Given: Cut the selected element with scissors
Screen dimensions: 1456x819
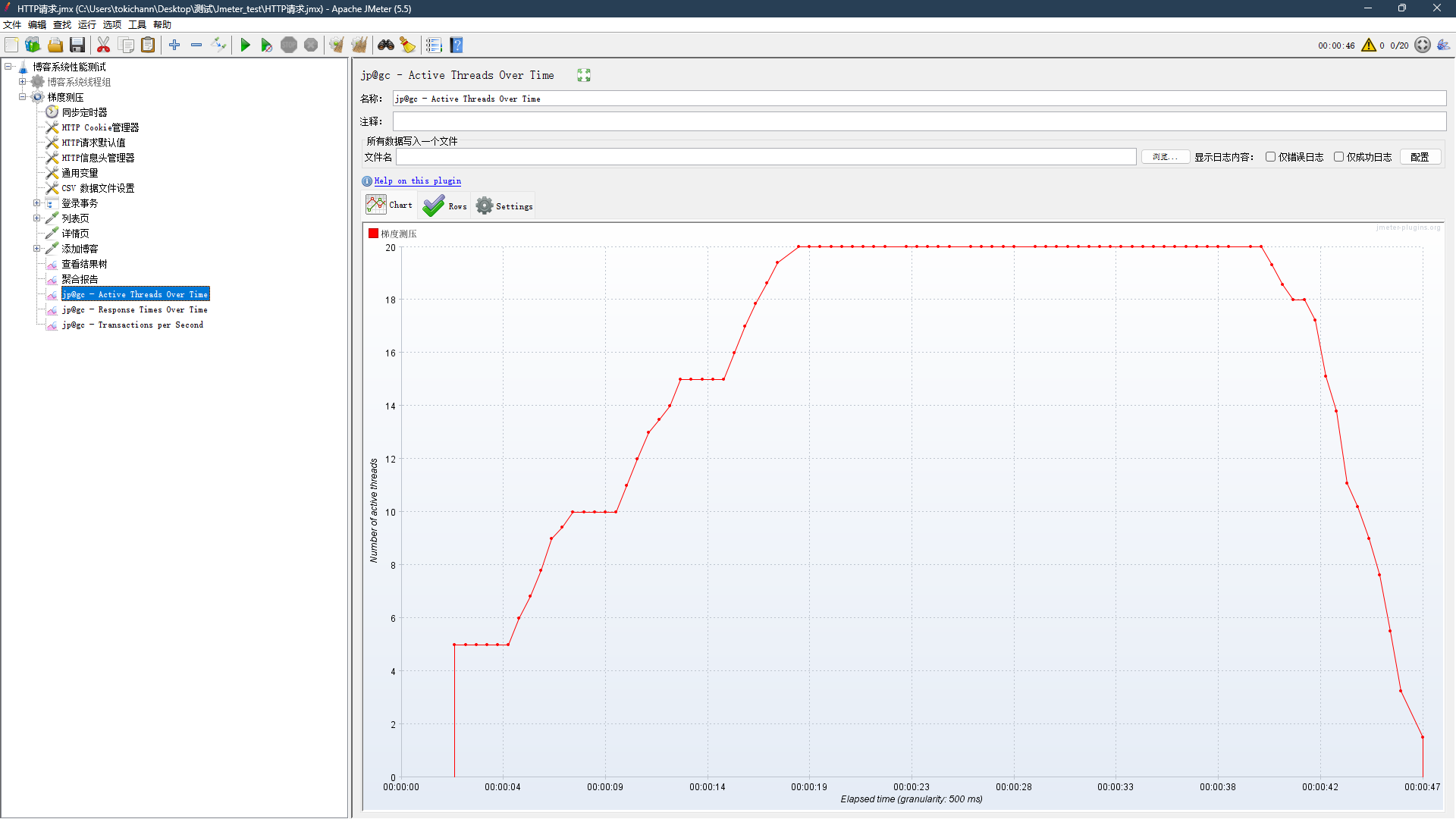Looking at the screenshot, I should click(x=104, y=45).
